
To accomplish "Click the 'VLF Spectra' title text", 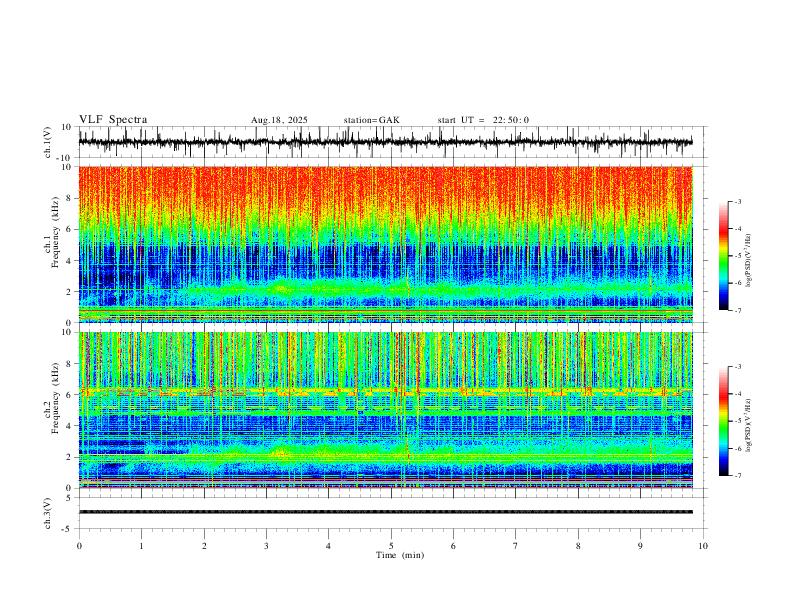I will (x=113, y=120).
